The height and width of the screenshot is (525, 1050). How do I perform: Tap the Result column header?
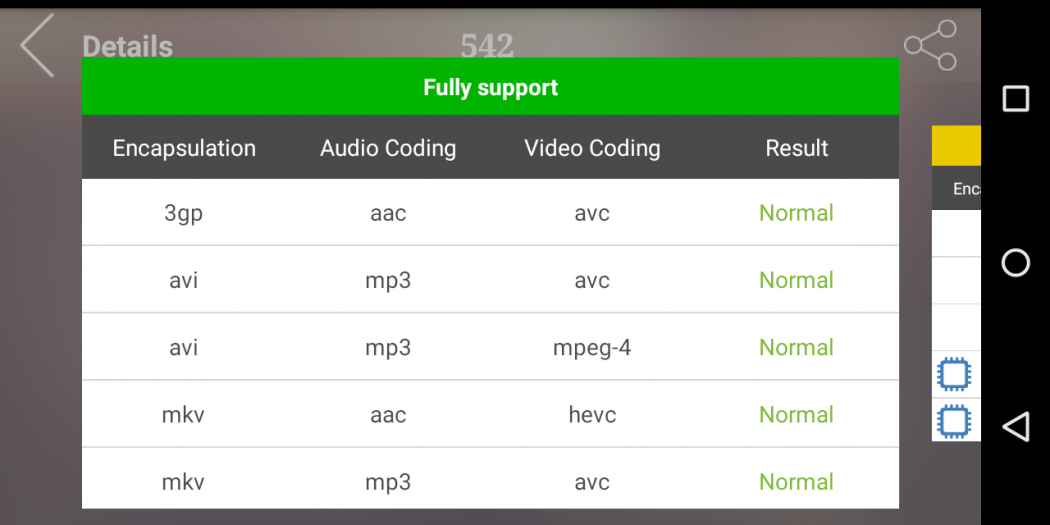point(796,148)
